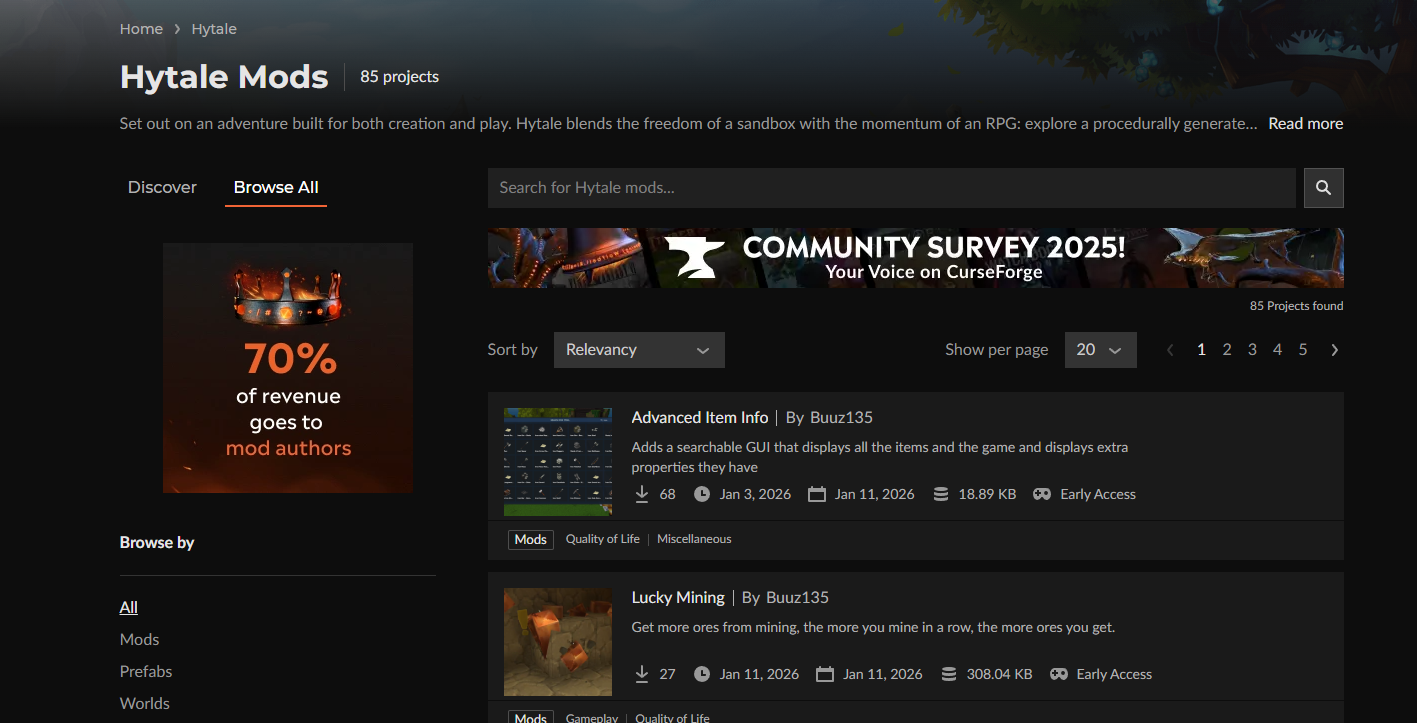Viewport: 1417px width, 723px height.
Task: Open Community Survey 2025 banner
Action: 916,258
